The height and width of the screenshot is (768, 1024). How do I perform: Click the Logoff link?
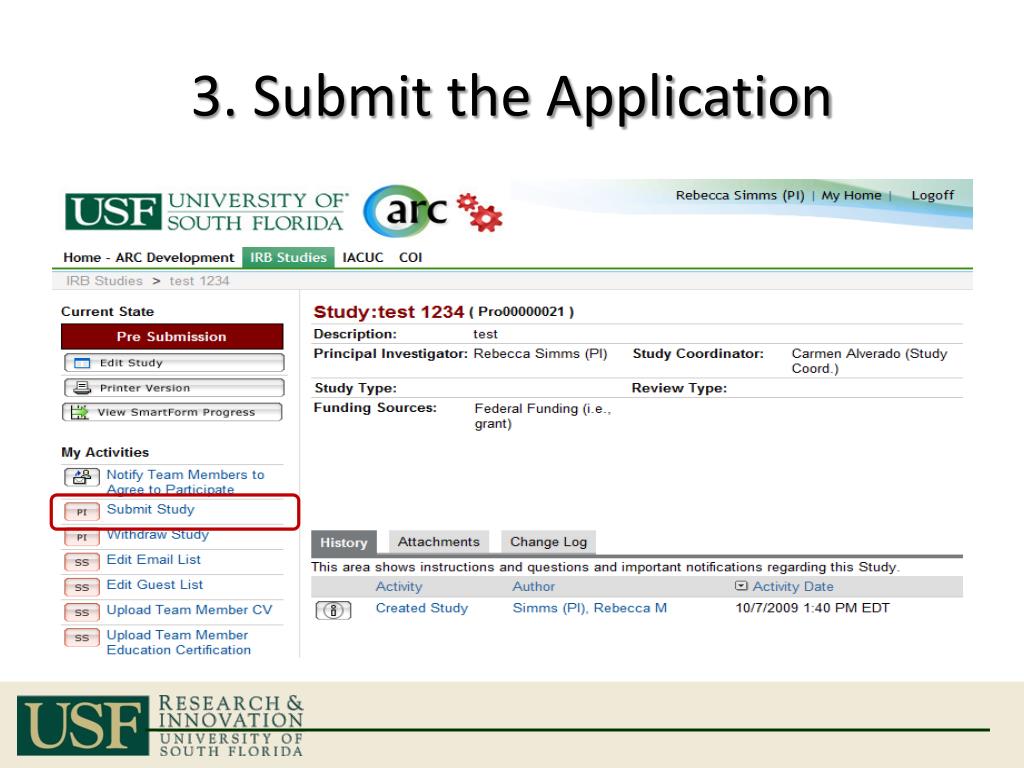click(x=932, y=195)
